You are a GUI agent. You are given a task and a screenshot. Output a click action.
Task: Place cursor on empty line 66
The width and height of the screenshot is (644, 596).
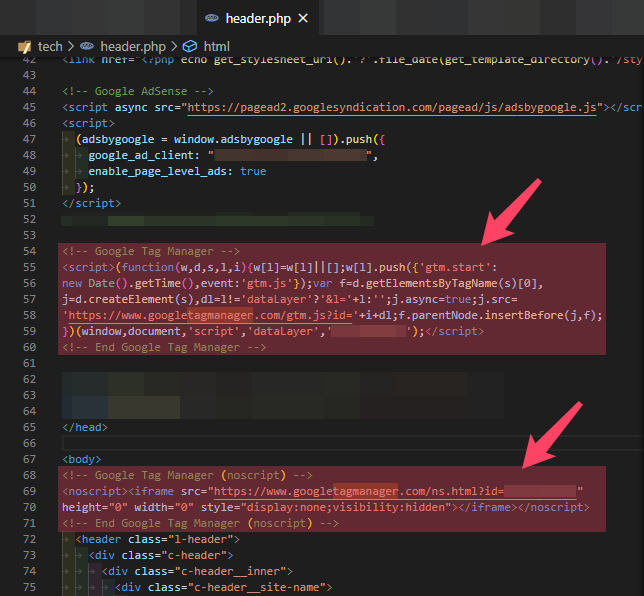[x=352, y=443]
